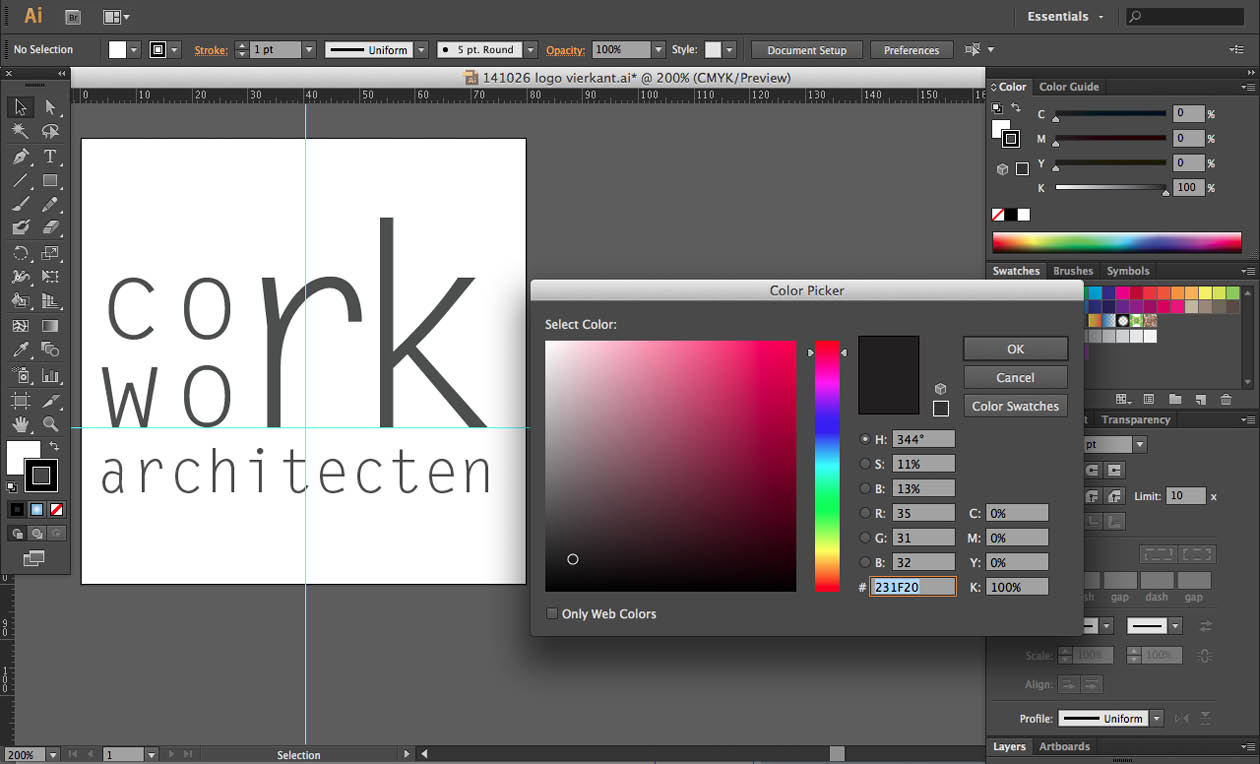The width and height of the screenshot is (1260, 764).
Task: Select the Blend tool
Action: pos(50,351)
